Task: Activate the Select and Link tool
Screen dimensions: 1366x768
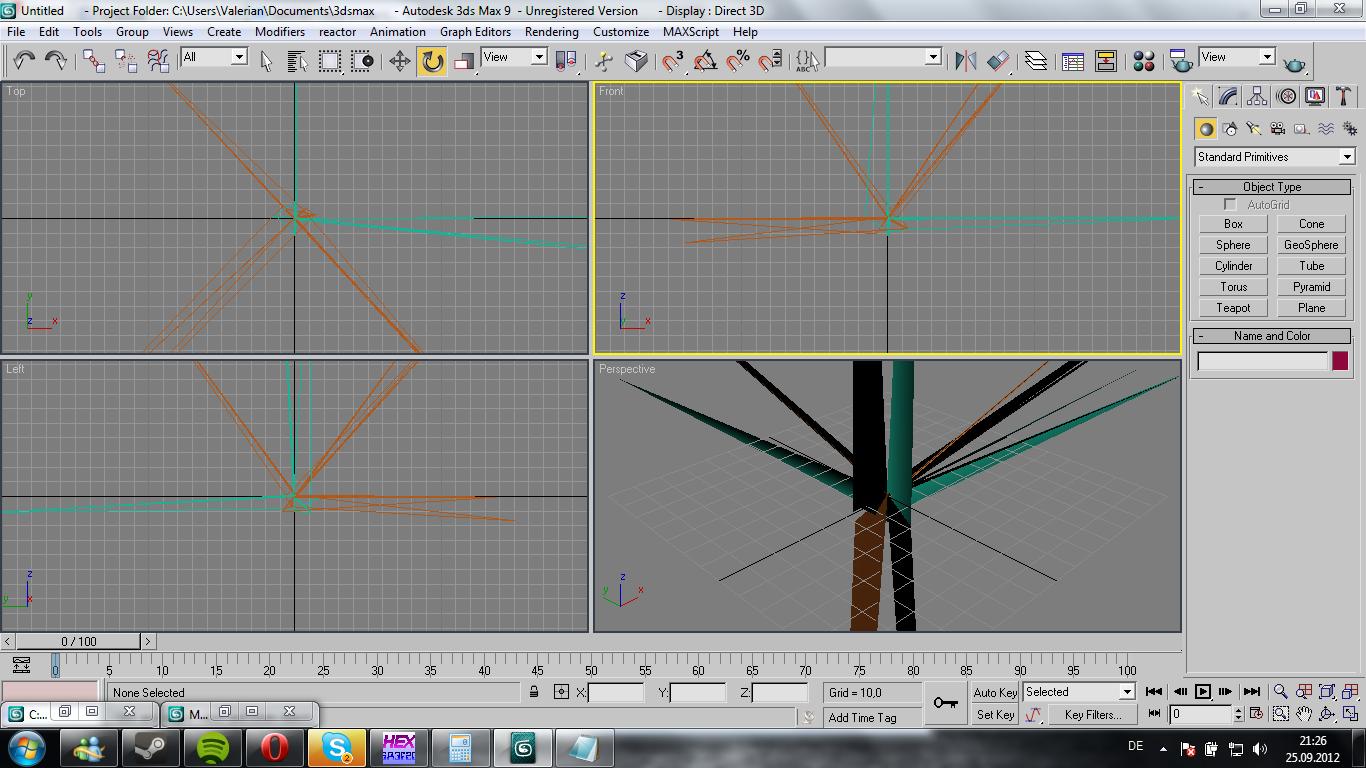Action: click(x=94, y=61)
